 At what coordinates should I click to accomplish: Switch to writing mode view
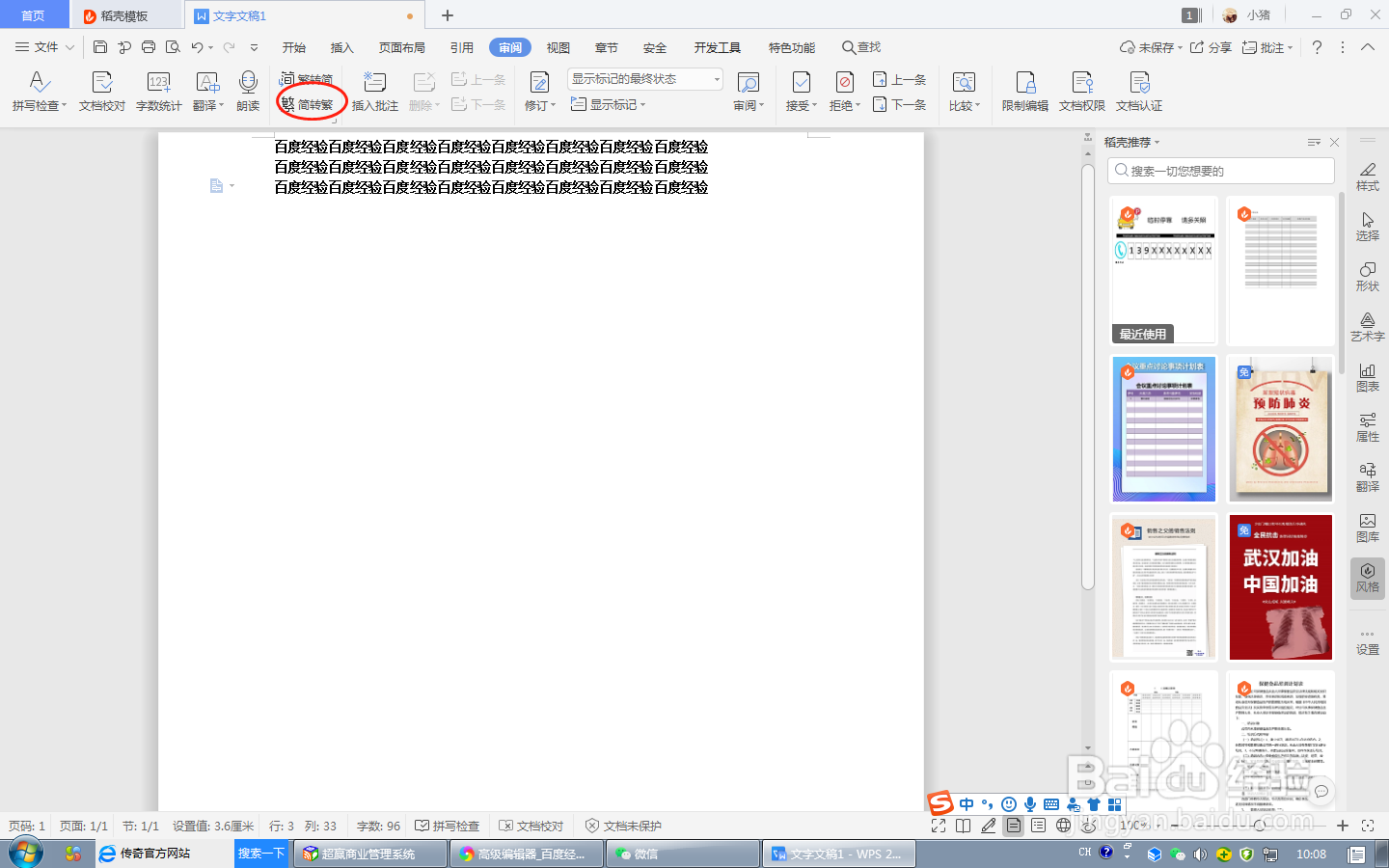(x=989, y=826)
